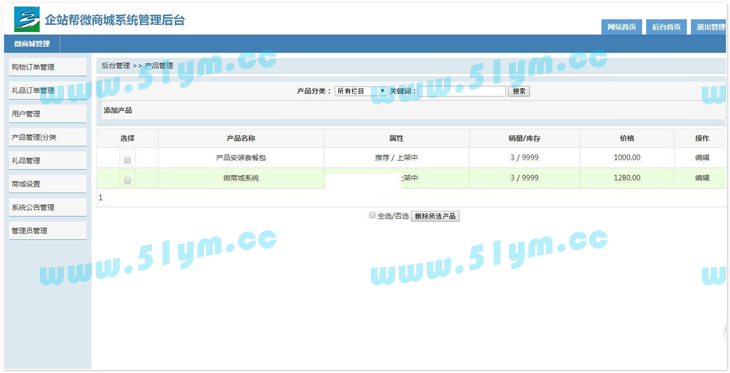Click 编辑 for 微商城系统 row

click(x=702, y=178)
